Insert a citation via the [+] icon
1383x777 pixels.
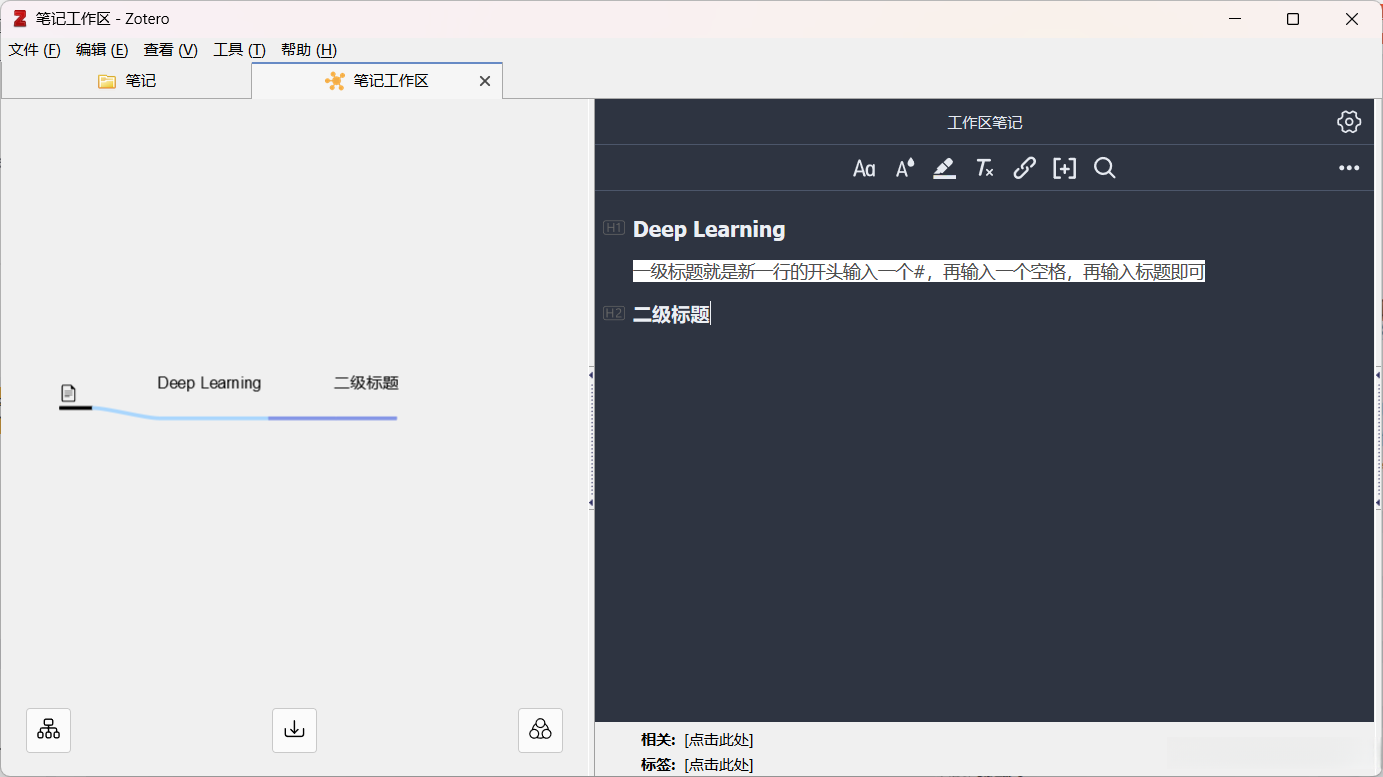[x=1064, y=168]
